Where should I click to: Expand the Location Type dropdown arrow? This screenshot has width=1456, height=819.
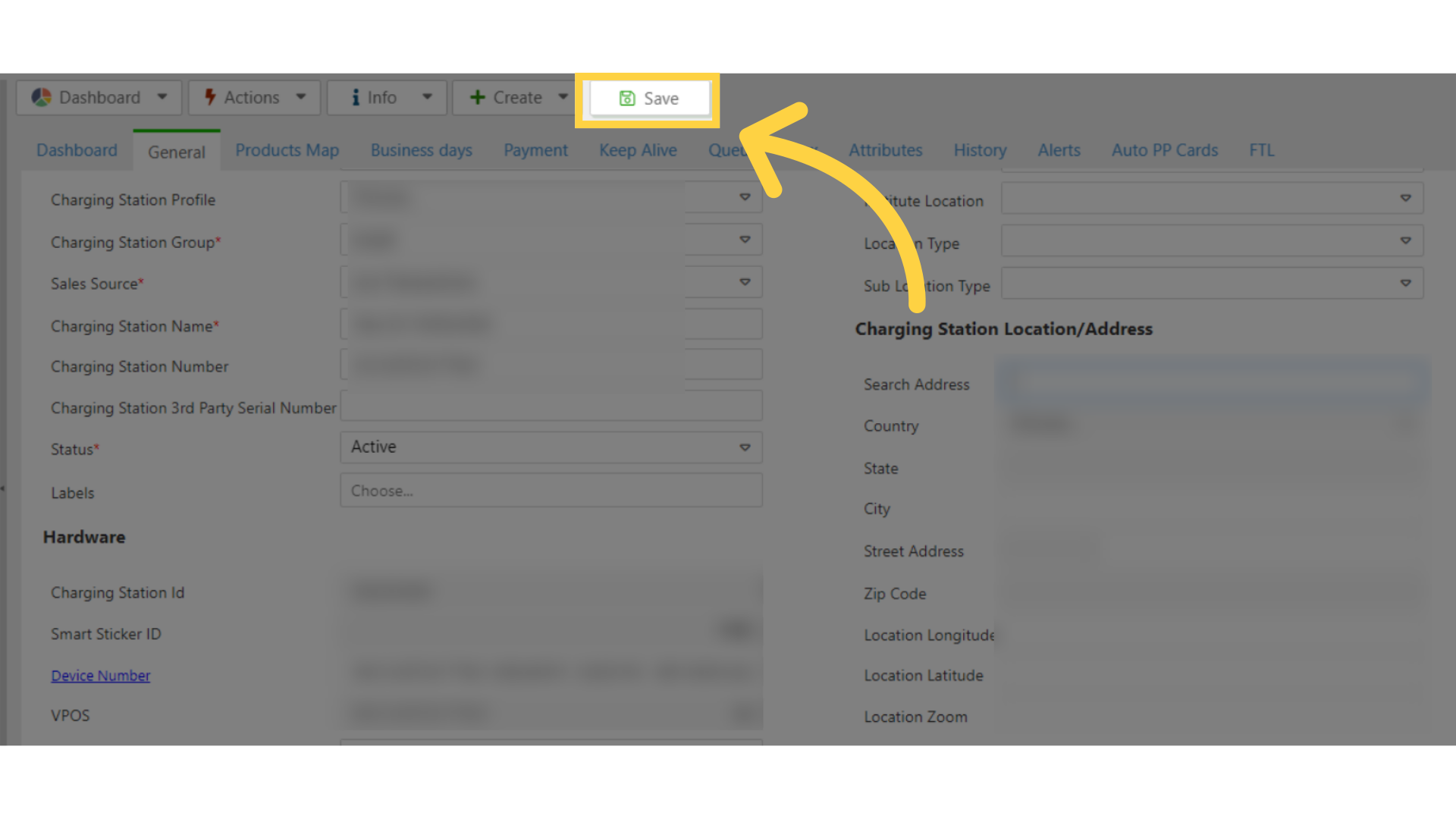pos(1404,241)
